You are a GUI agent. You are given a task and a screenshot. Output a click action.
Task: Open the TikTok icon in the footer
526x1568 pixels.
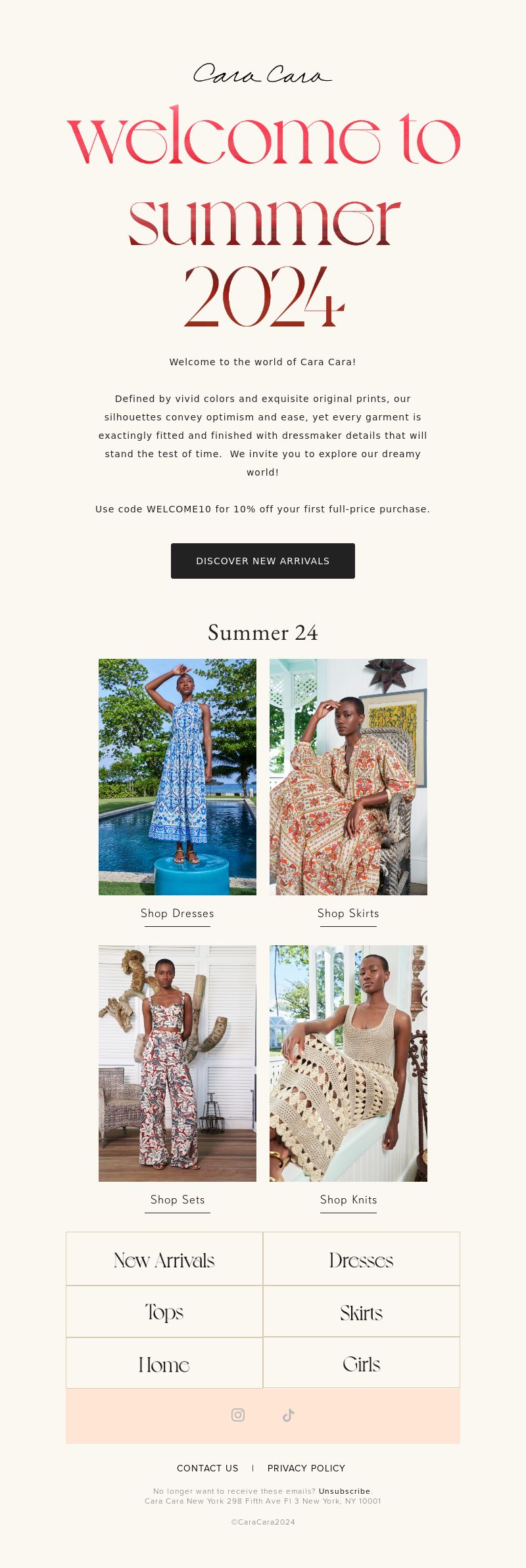tap(288, 1415)
